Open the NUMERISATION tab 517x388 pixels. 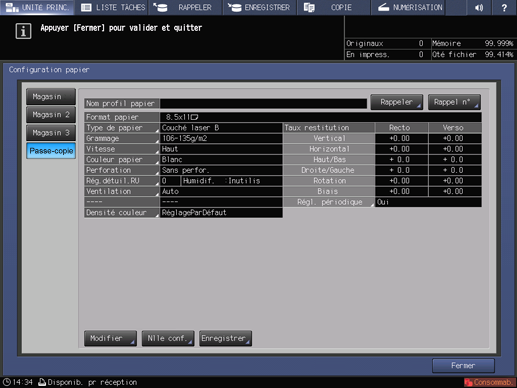tap(409, 7)
